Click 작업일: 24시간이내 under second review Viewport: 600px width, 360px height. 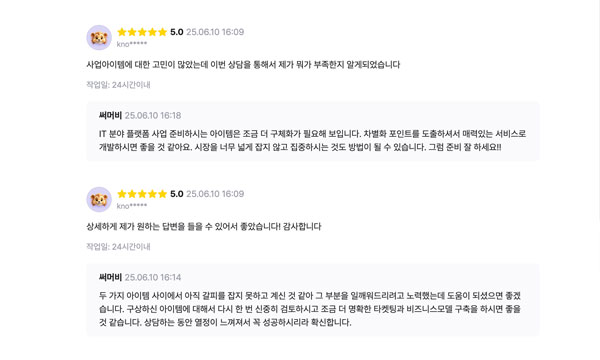(118, 247)
